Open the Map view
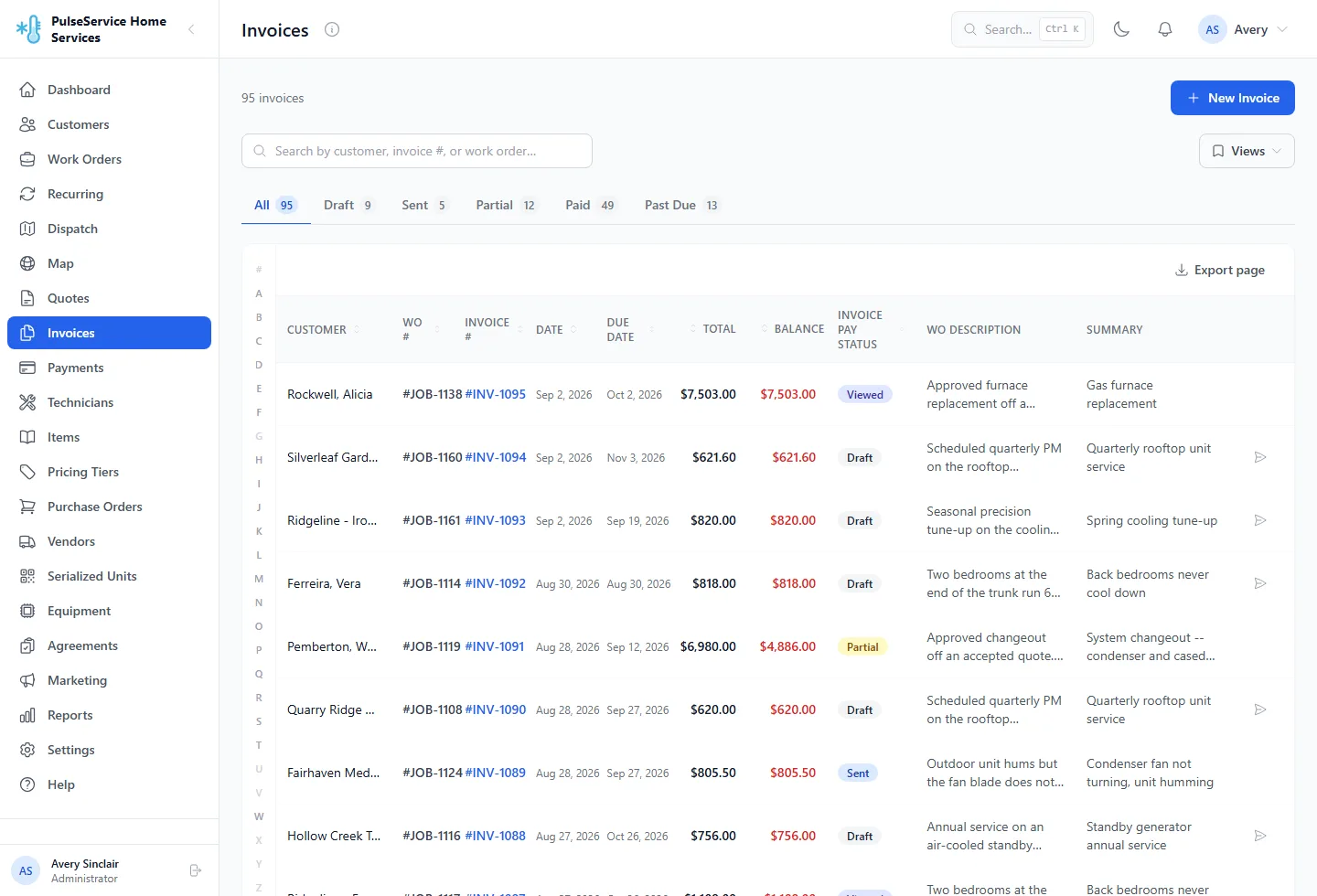The image size is (1317, 896). (x=109, y=263)
